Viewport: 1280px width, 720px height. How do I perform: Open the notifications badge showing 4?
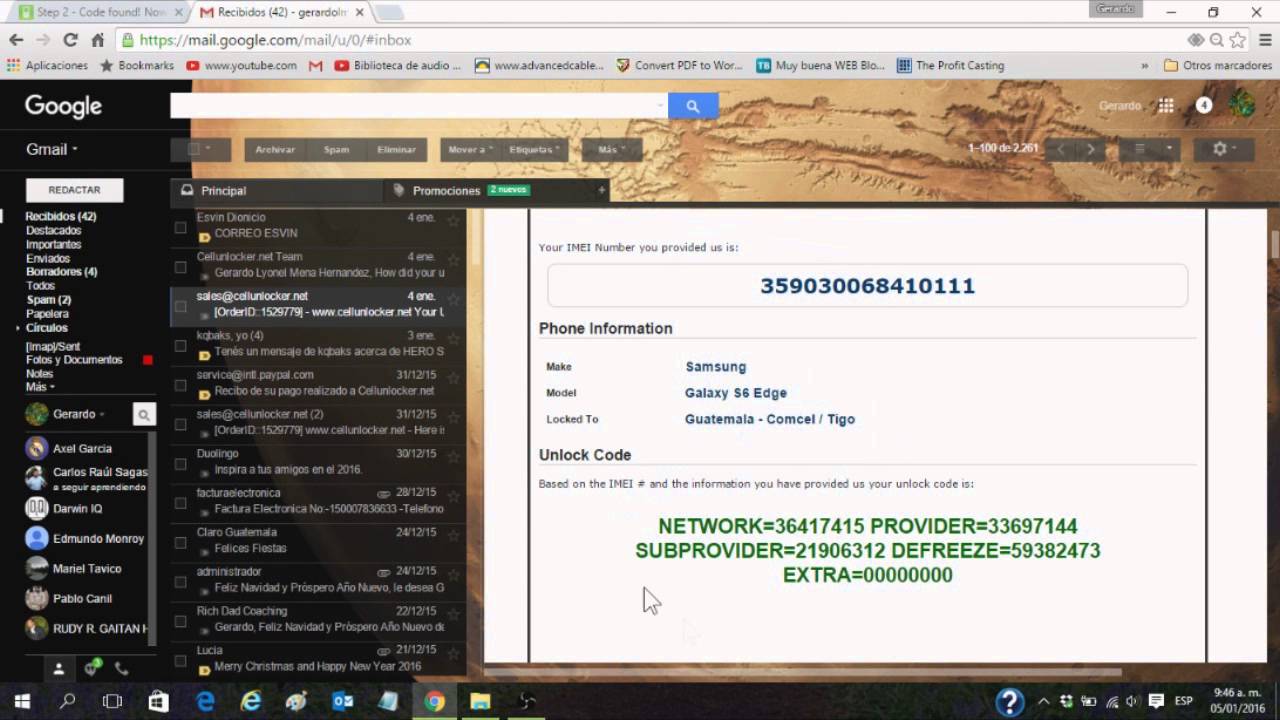[1204, 105]
